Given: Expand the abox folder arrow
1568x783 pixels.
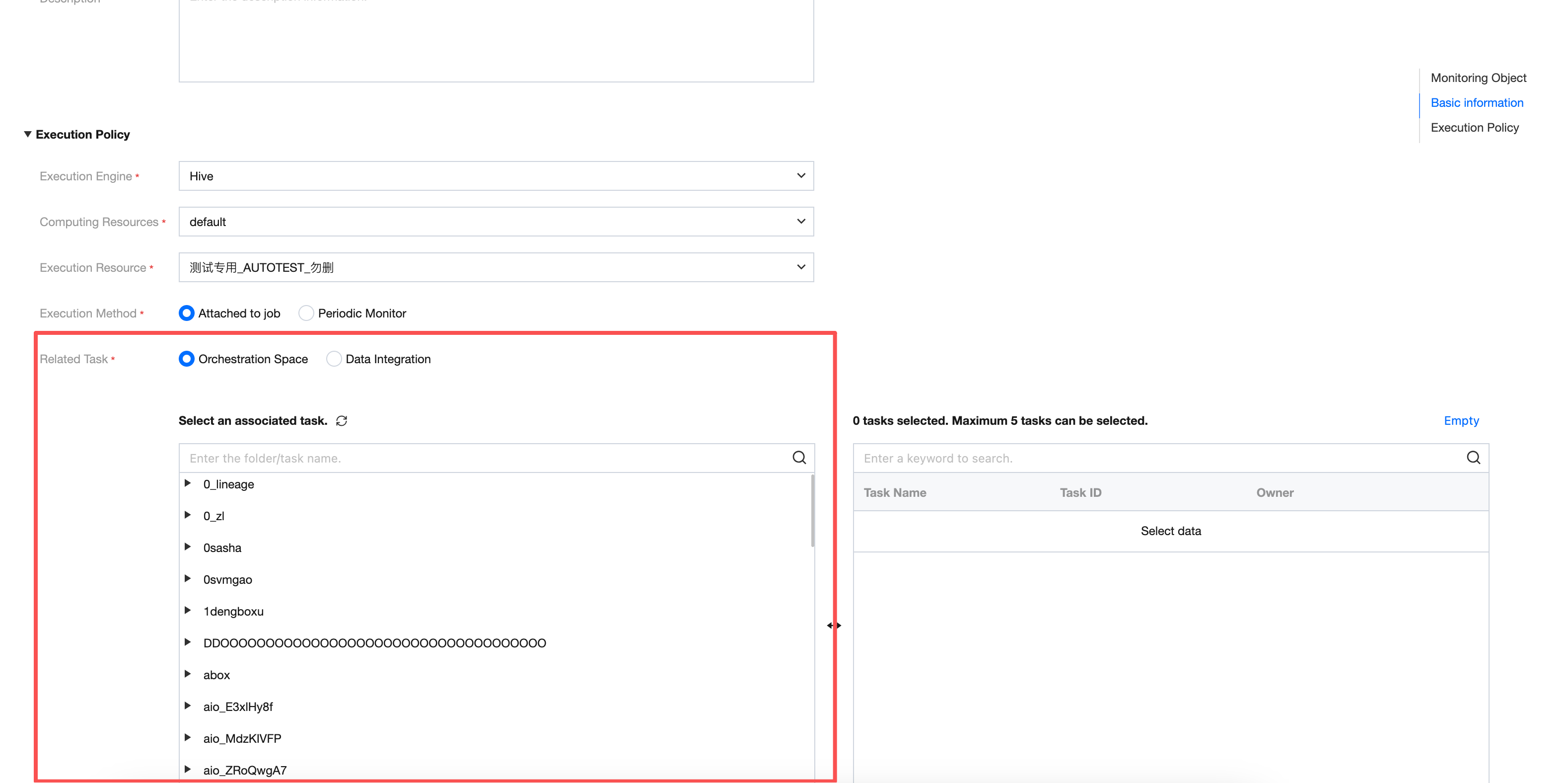Looking at the screenshot, I should [188, 674].
